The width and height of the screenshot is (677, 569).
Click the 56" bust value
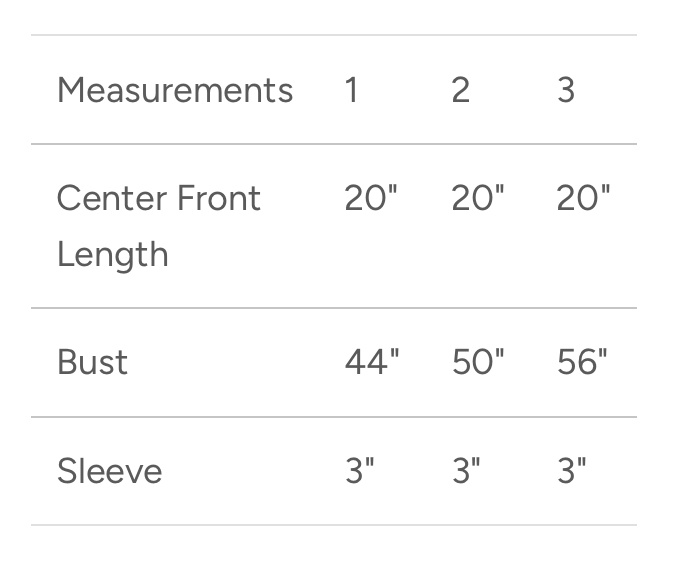click(583, 362)
